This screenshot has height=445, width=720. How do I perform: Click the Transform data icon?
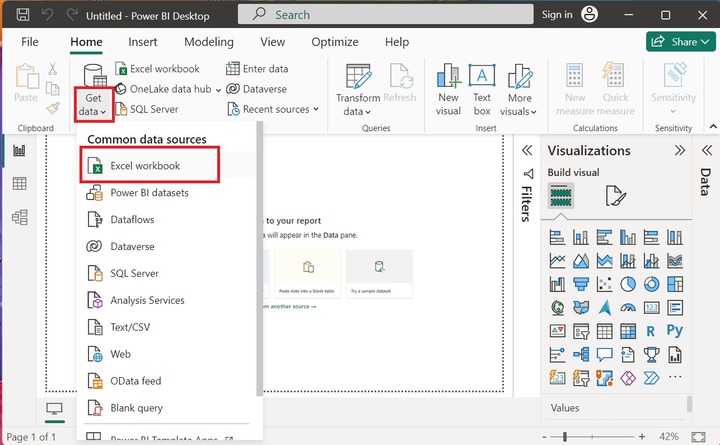[357, 91]
